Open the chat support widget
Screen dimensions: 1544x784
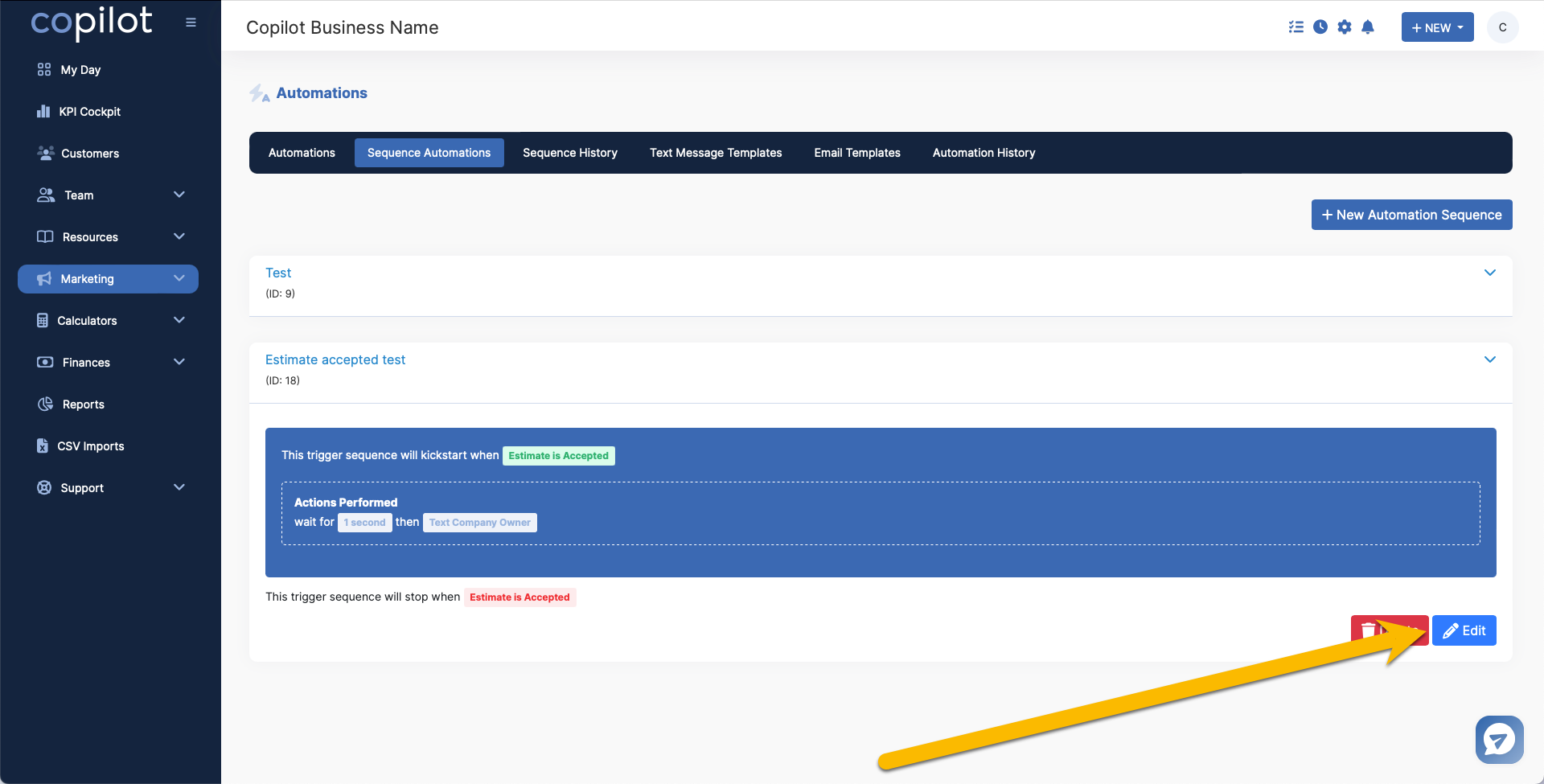1500,740
